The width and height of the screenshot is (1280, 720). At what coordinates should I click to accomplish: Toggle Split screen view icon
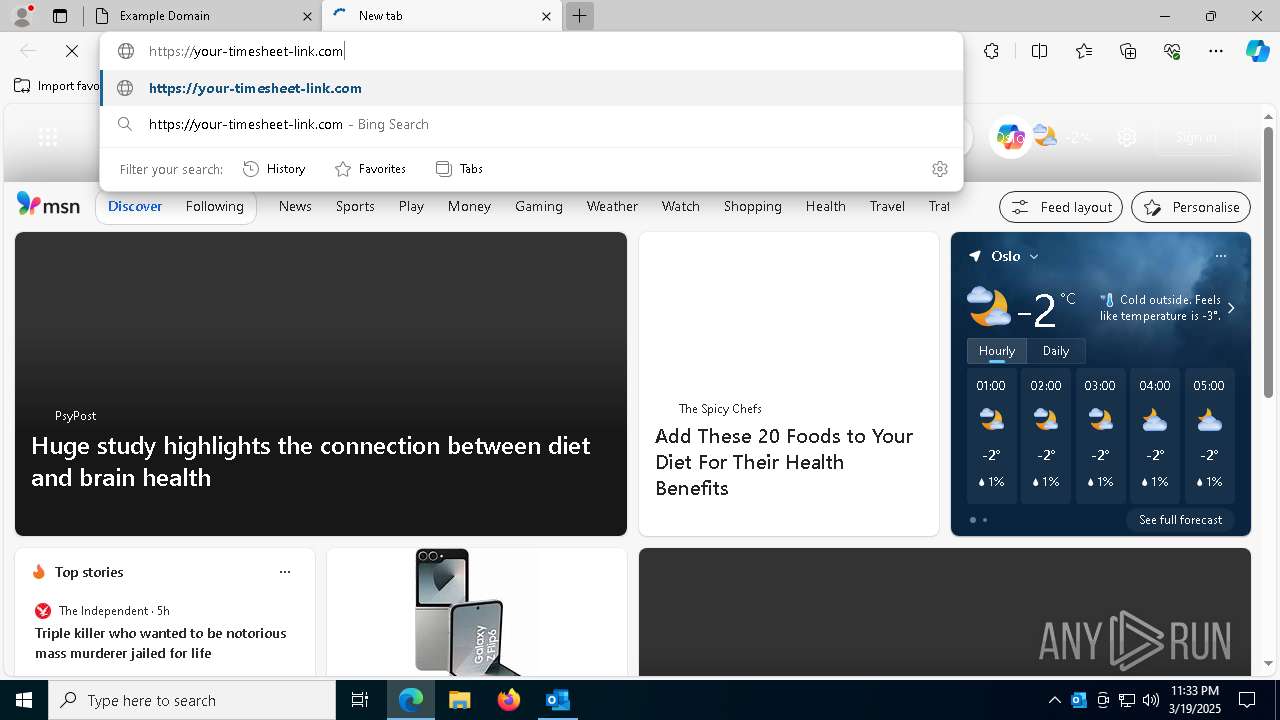[1039, 51]
